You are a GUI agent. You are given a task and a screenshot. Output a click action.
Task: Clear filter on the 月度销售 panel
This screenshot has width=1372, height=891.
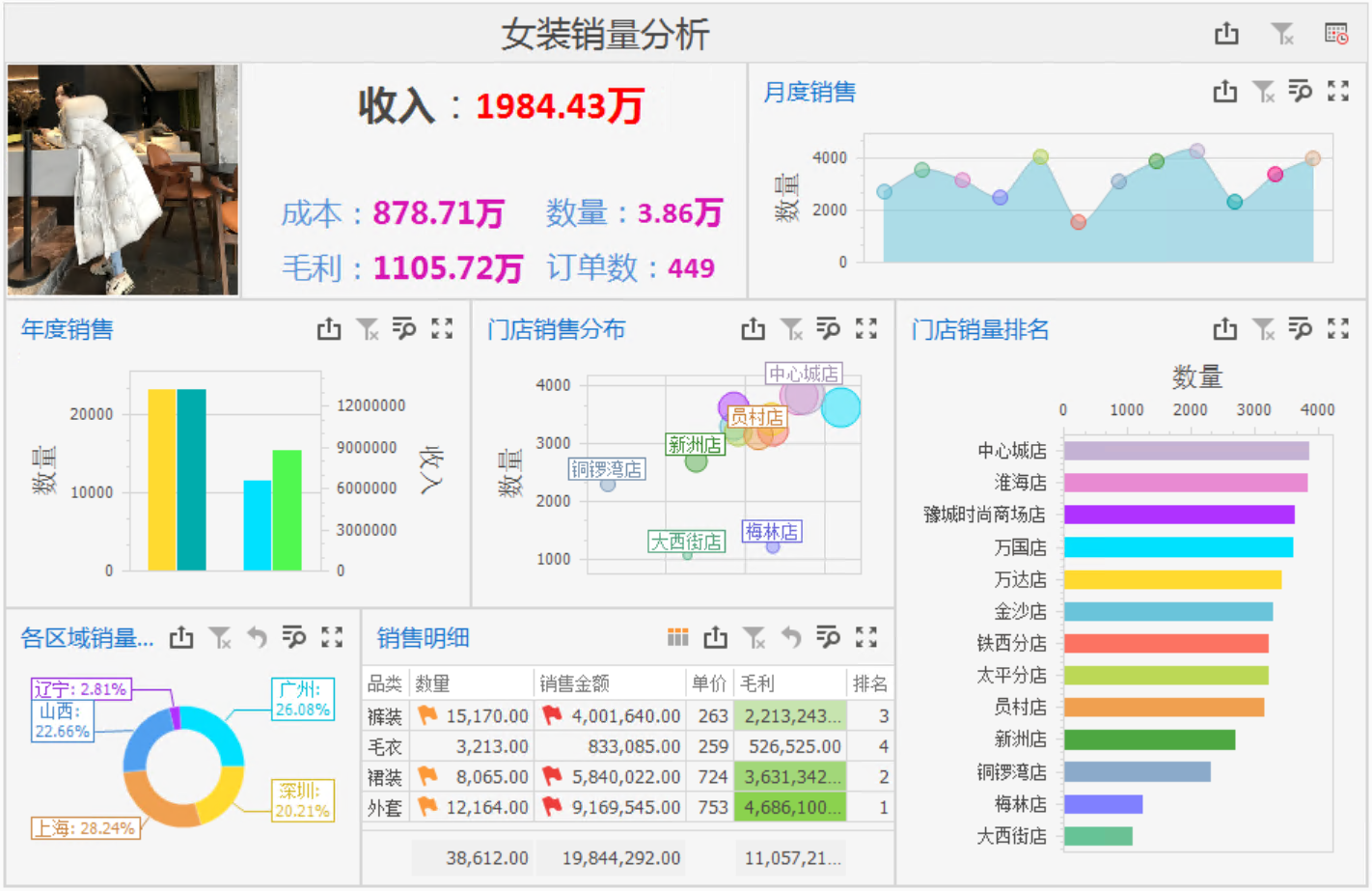point(1263,92)
